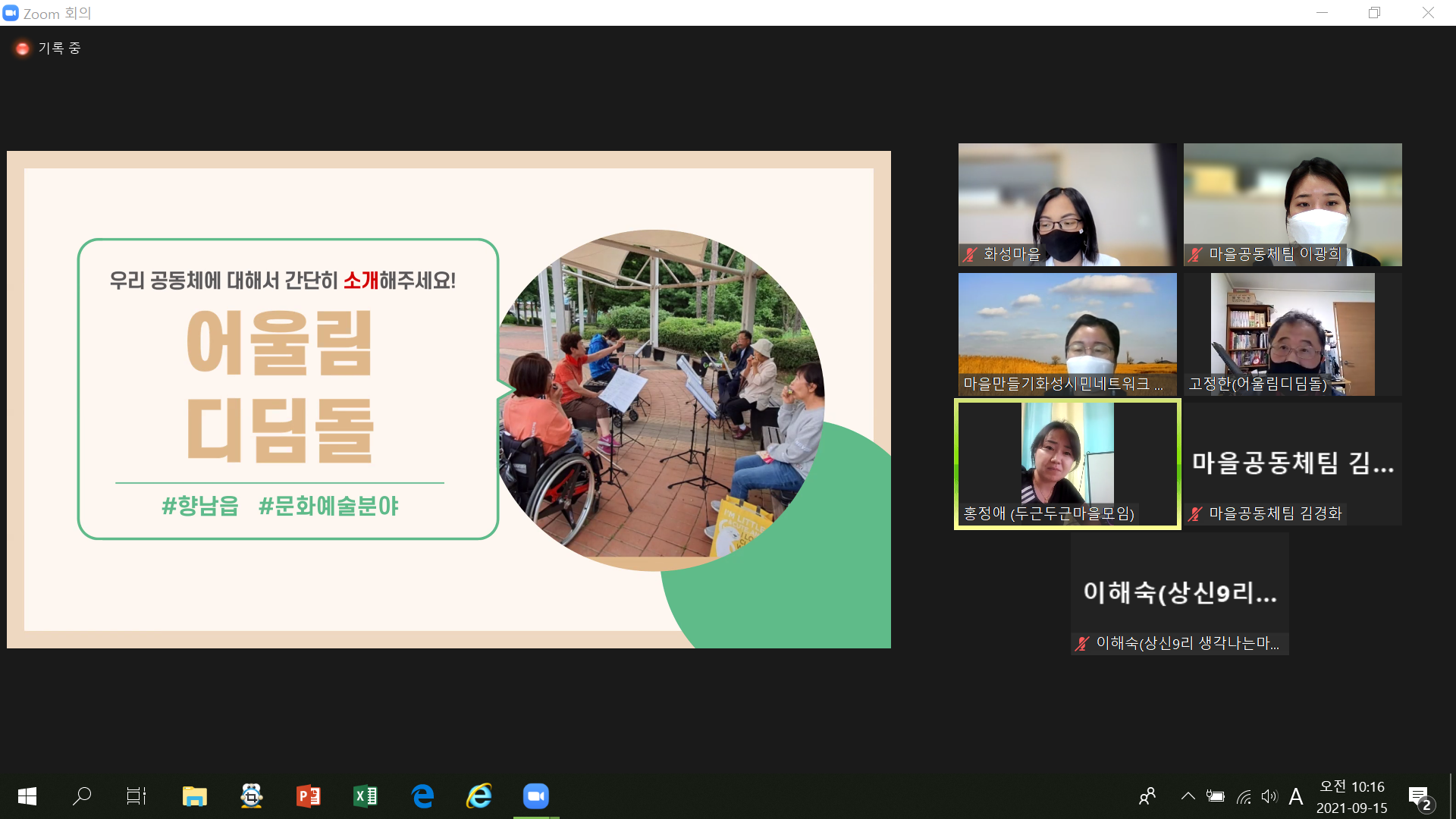Click the 기록 중 recording label
Viewport: 1456px width, 819px height.
pos(59,49)
